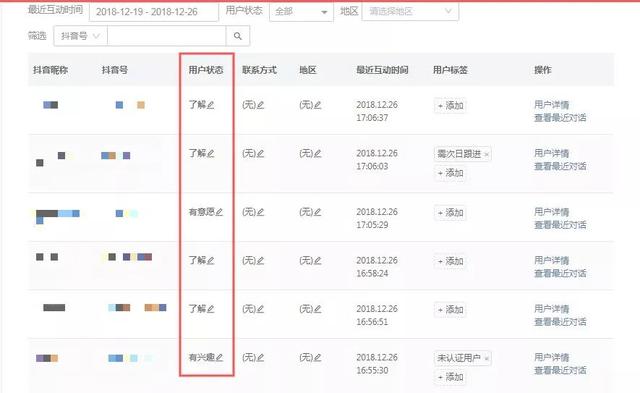Screen dimensions: 640x393
Task: Open 用户详情 for 16:58:24 row
Action: (x=551, y=260)
